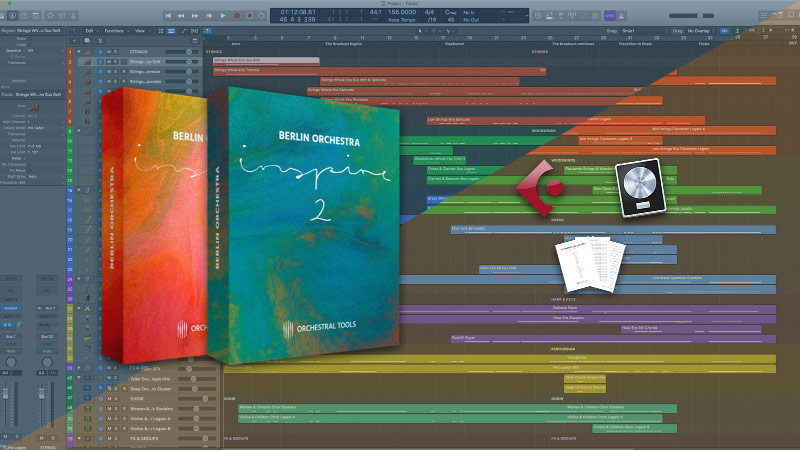Open the pointer tool menu

[x=421, y=31]
